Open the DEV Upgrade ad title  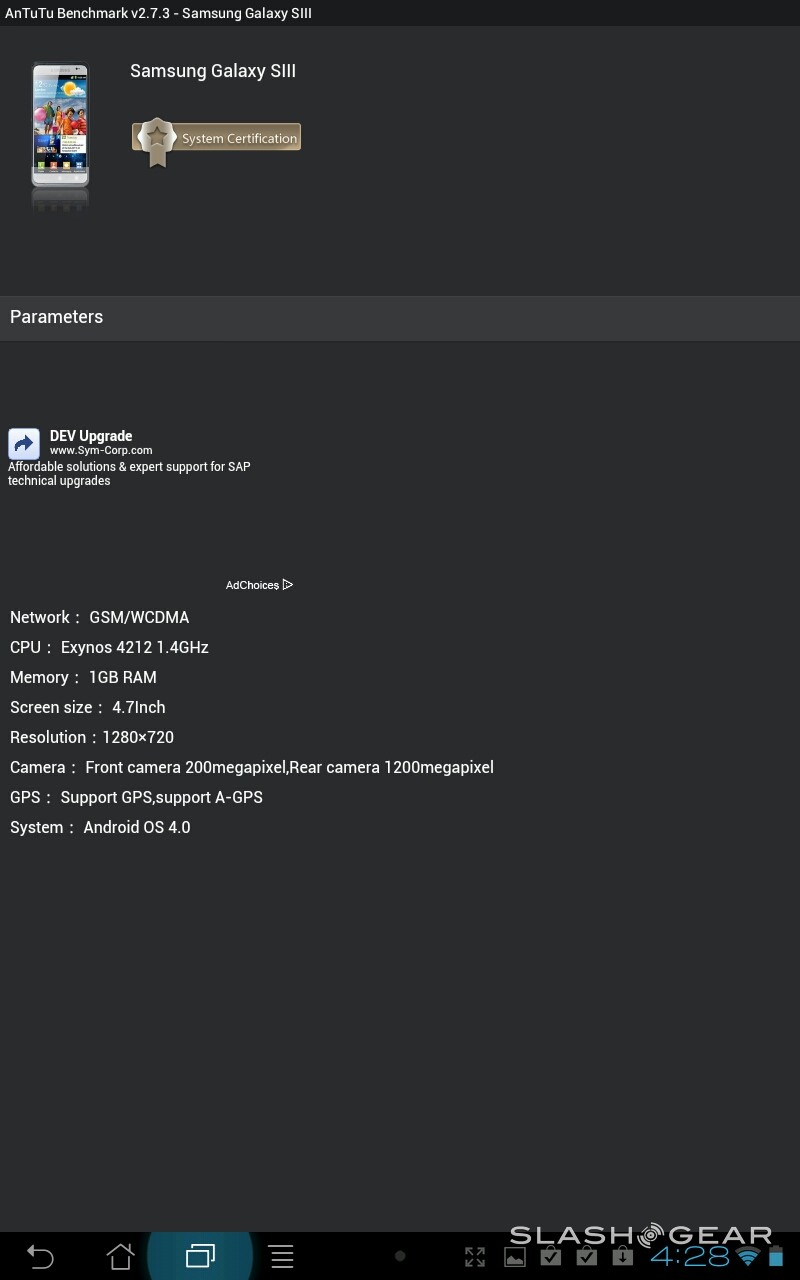[x=91, y=436]
